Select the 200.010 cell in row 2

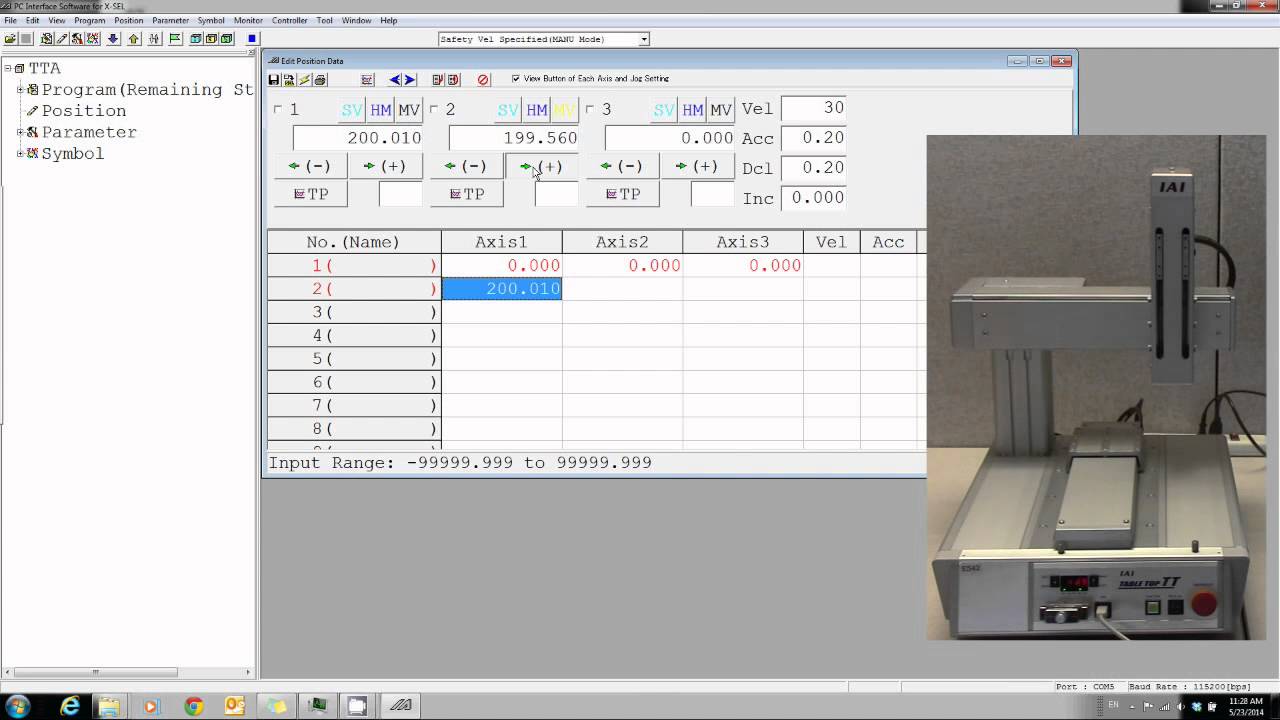pyautogui.click(x=502, y=289)
